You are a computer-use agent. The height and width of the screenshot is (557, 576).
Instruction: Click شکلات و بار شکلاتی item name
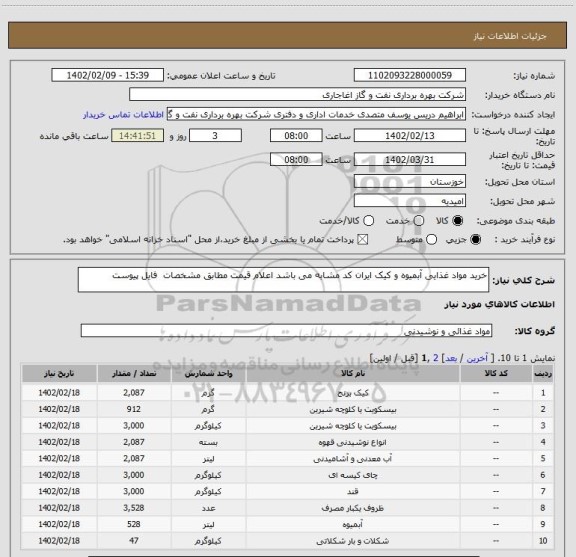353,541
